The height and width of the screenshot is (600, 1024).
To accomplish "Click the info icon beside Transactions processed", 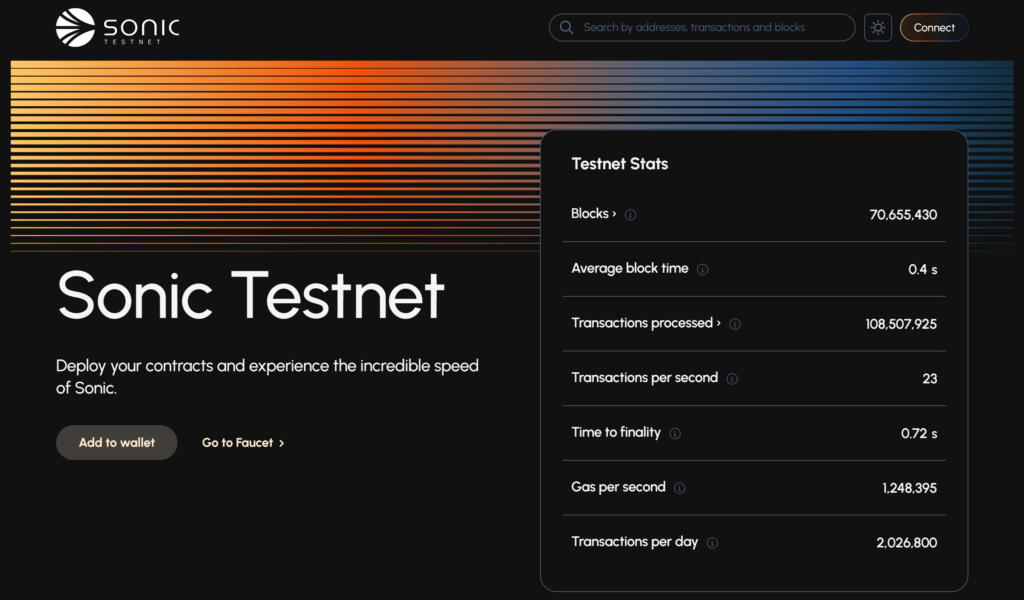I will [x=735, y=324].
